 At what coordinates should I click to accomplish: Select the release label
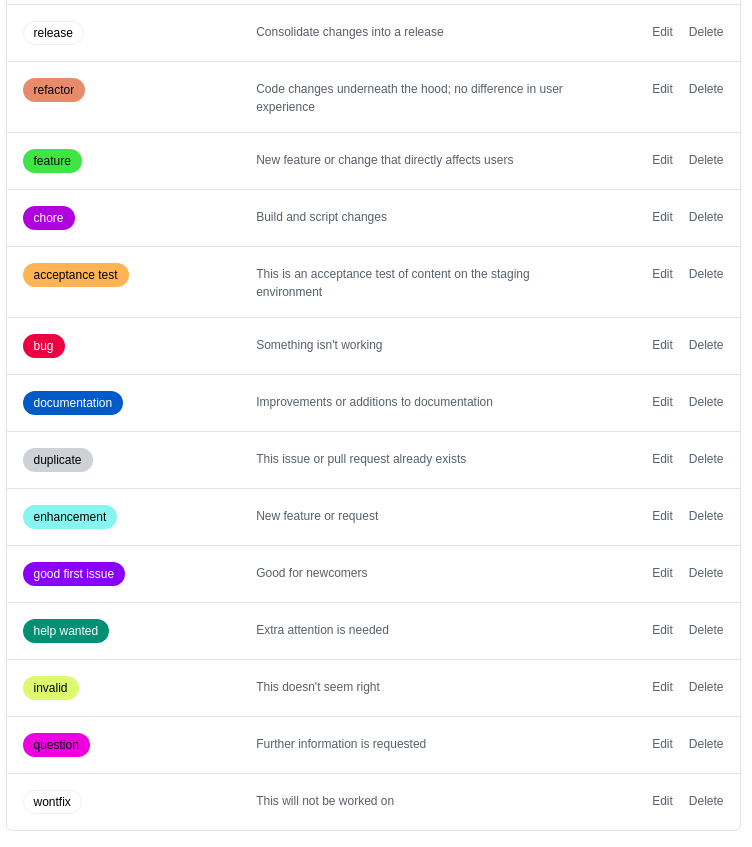click(x=53, y=33)
